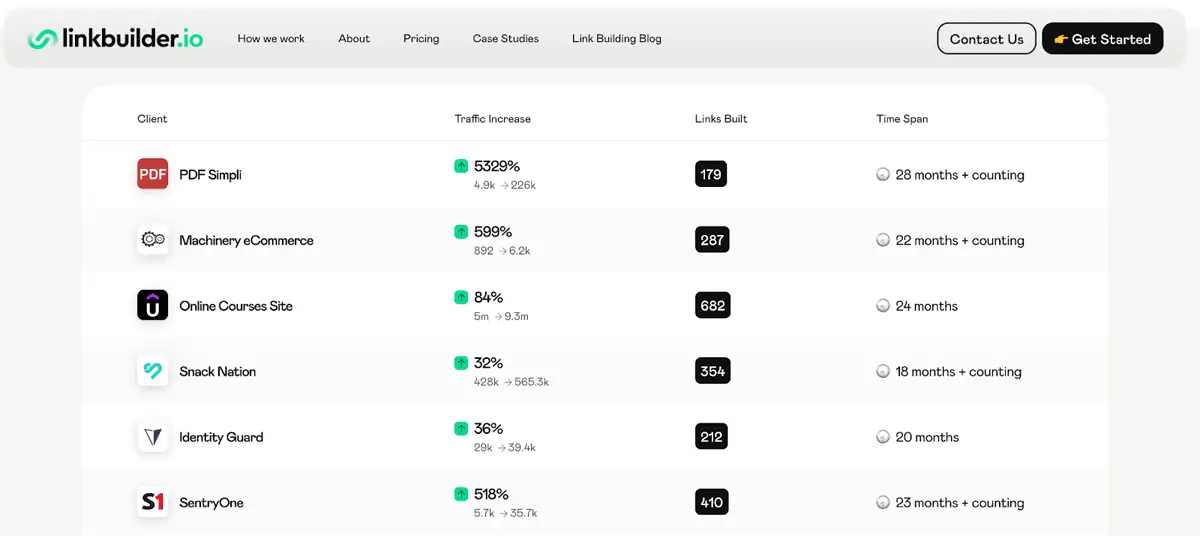The height and width of the screenshot is (536, 1200).
Task: Click the 682 links built badge
Action: tap(713, 306)
